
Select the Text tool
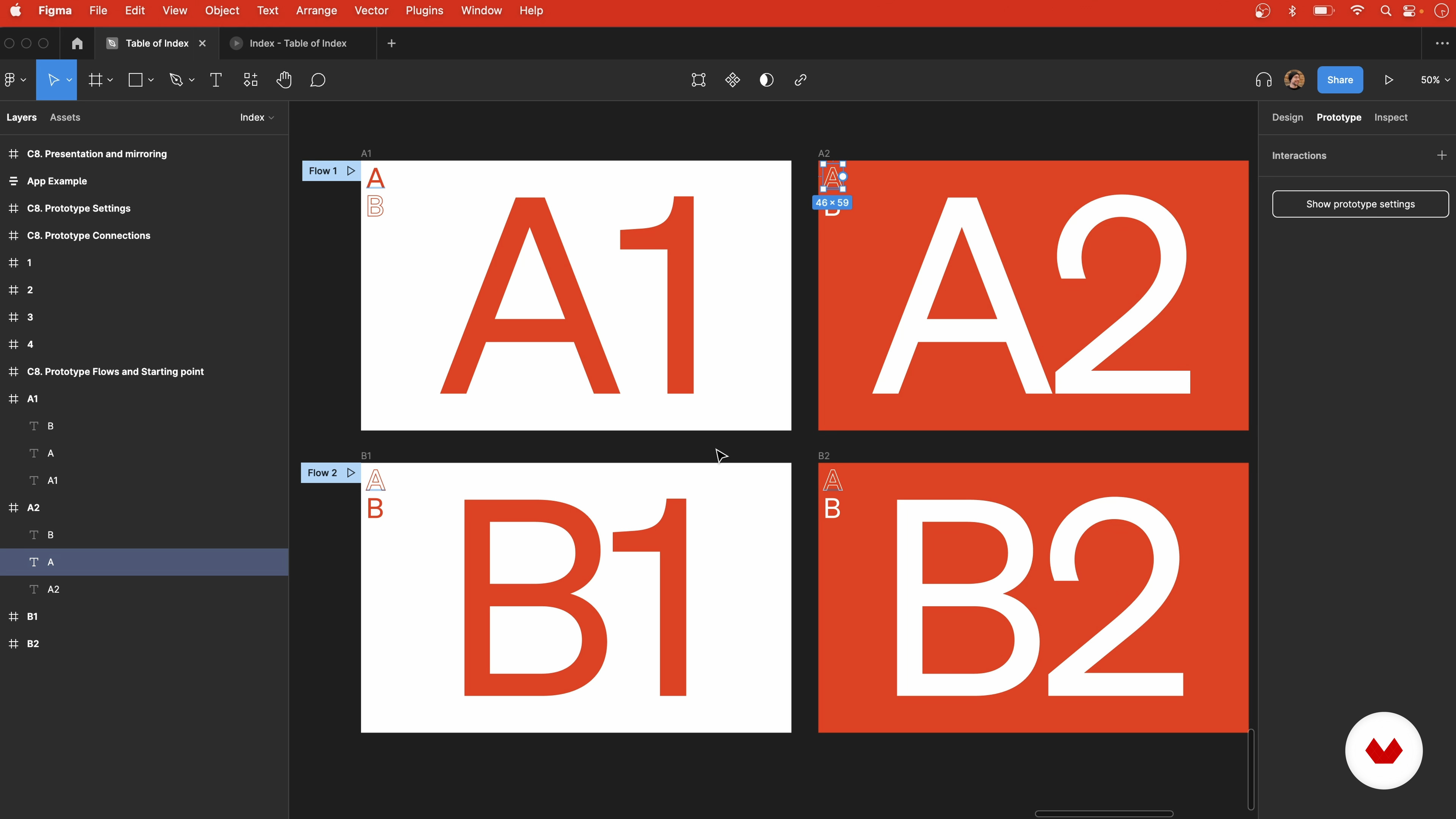[216, 80]
